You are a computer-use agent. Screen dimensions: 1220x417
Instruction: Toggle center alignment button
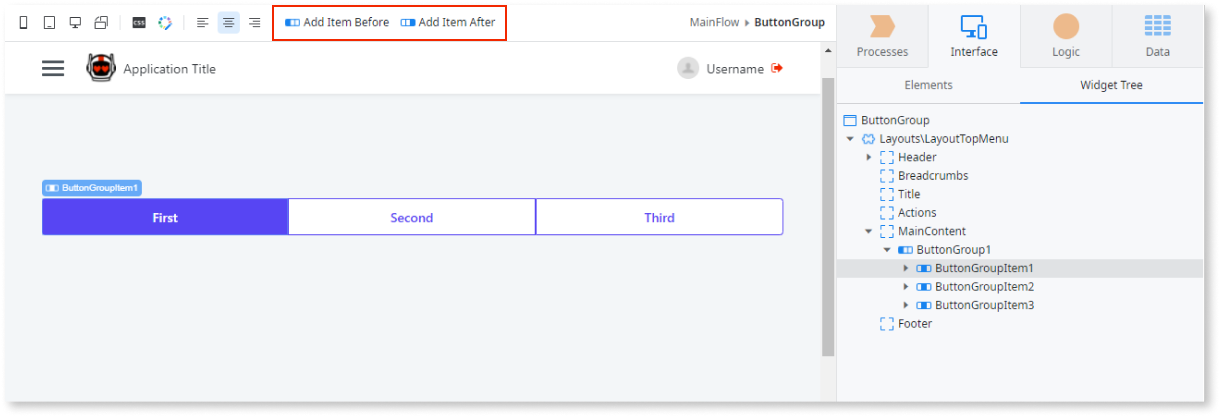click(229, 22)
